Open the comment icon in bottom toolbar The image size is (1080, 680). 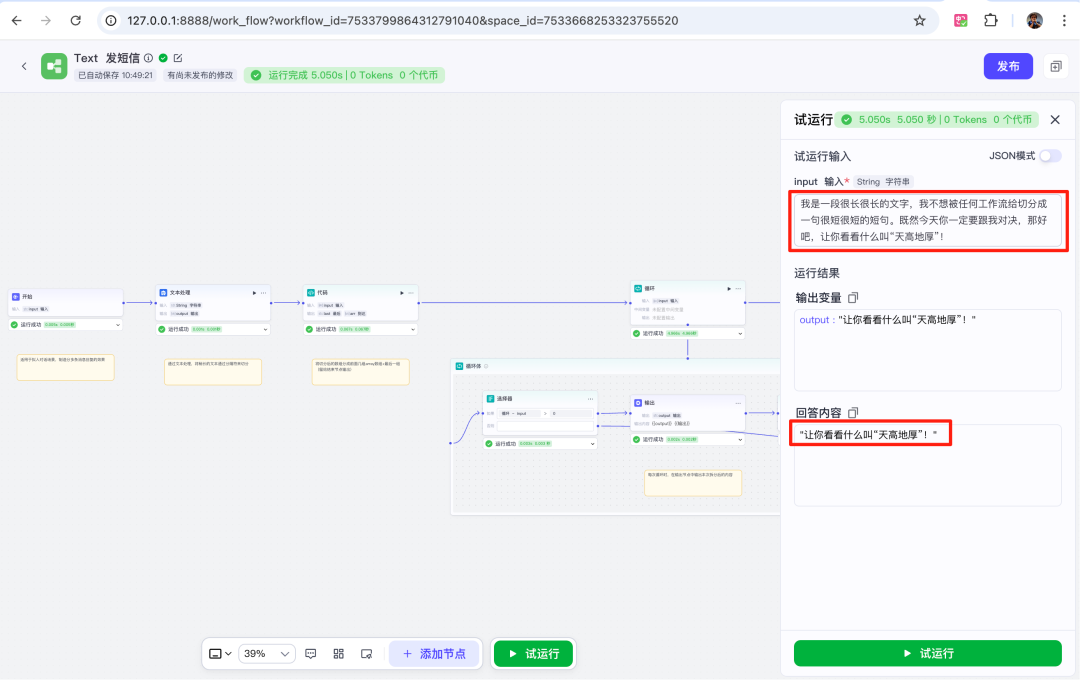311,654
